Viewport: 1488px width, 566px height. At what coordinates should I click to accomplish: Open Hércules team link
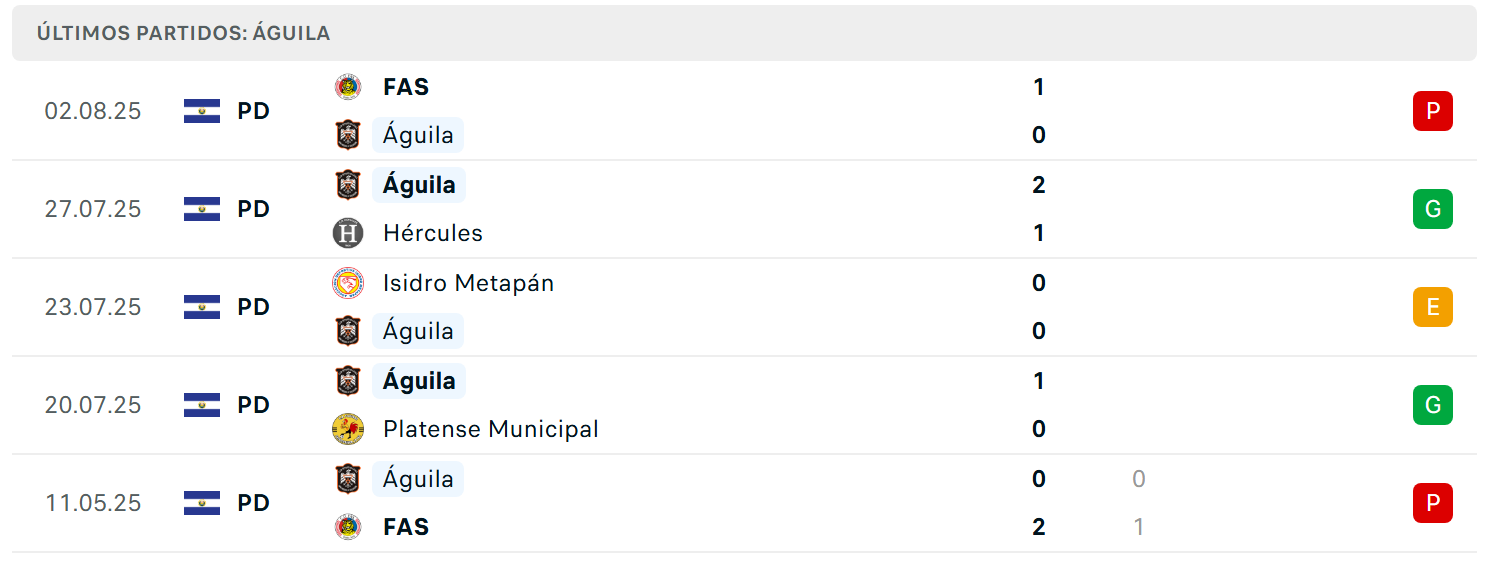433,233
